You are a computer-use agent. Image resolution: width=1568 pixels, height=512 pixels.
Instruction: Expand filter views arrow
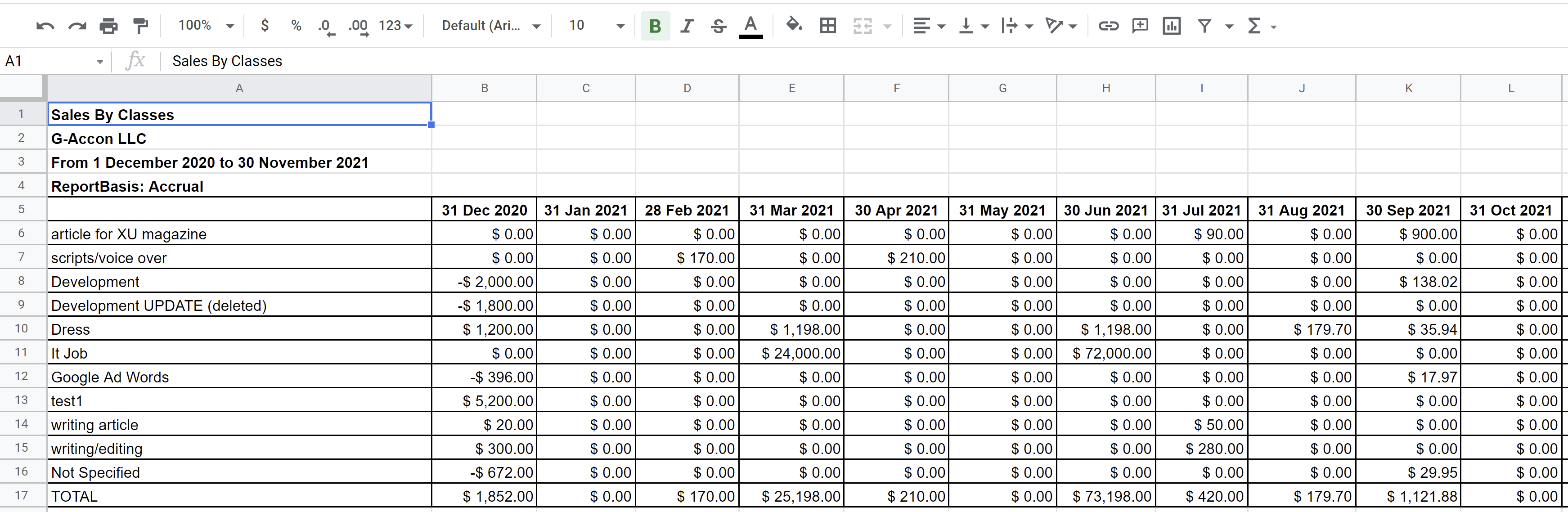tap(1229, 26)
